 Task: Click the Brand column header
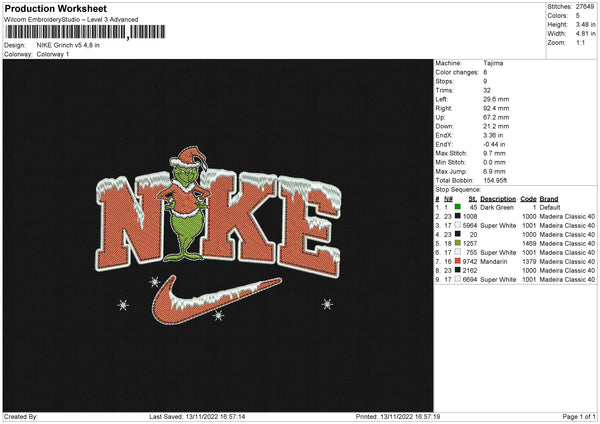click(x=549, y=198)
